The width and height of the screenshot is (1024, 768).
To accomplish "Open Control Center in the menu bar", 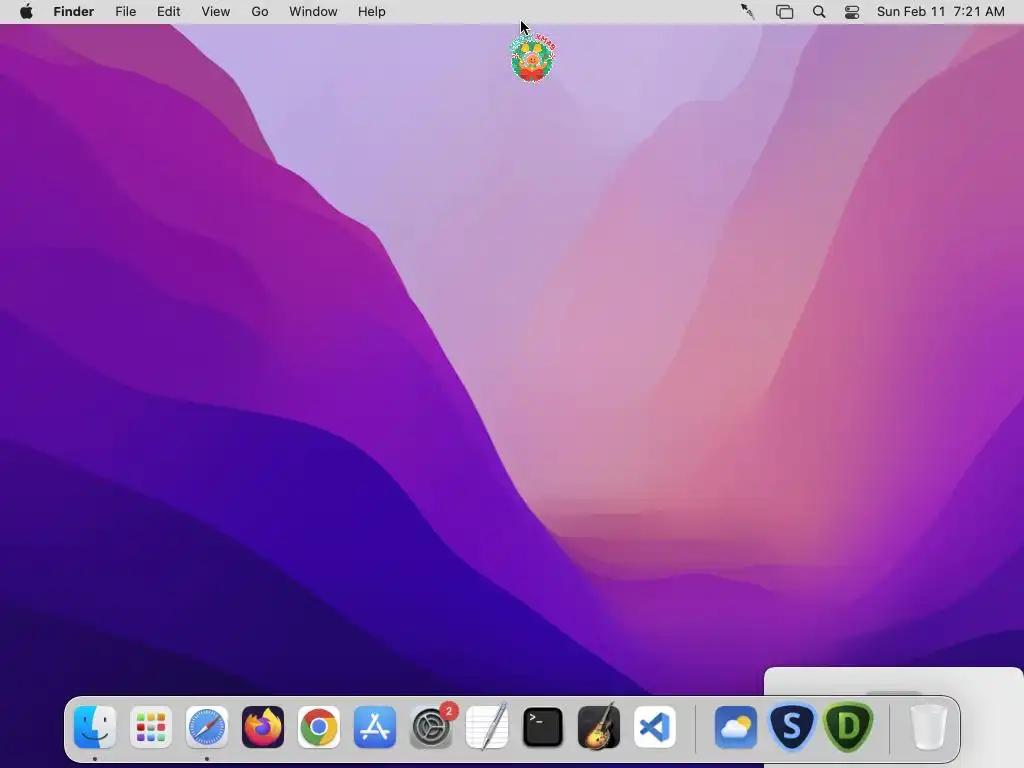I will tap(852, 12).
